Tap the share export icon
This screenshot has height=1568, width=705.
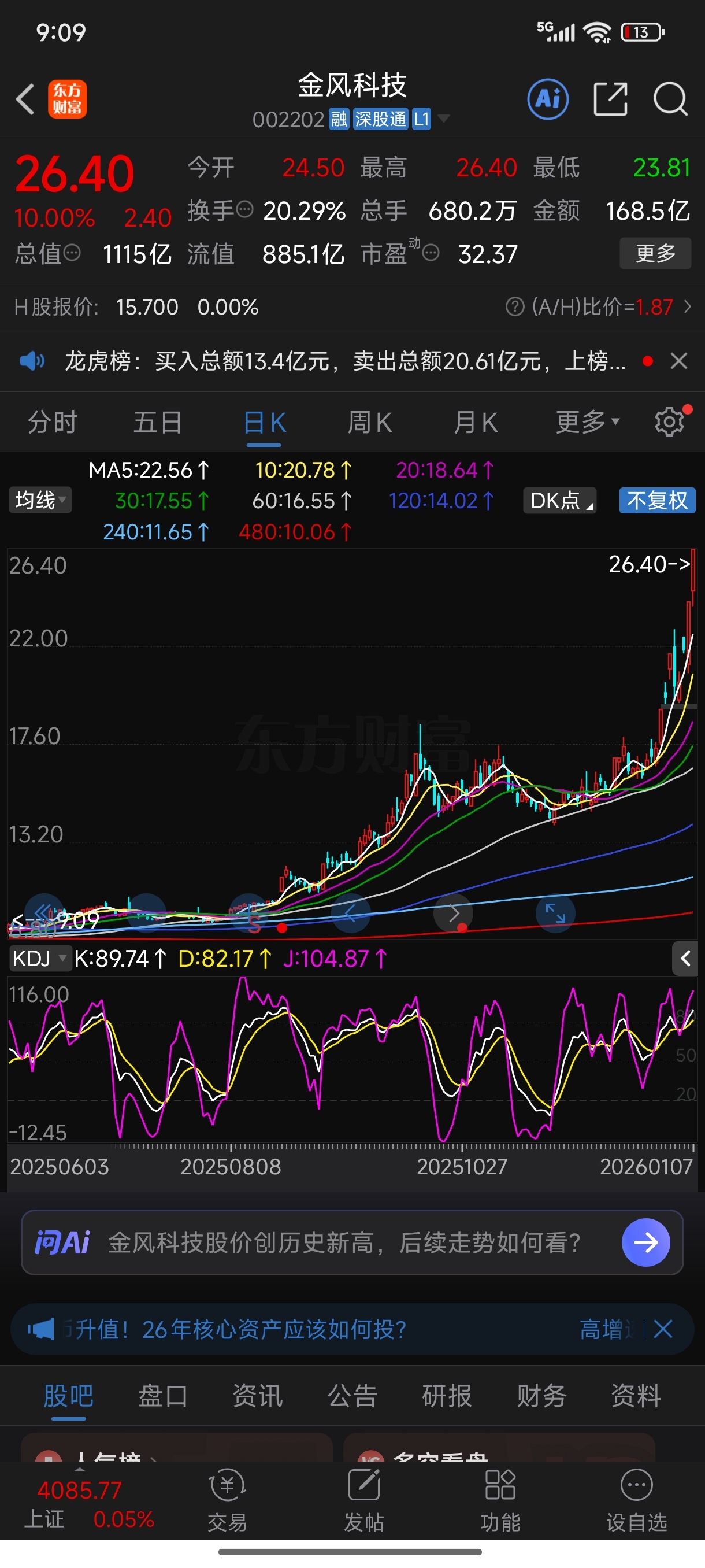tap(610, 99)
